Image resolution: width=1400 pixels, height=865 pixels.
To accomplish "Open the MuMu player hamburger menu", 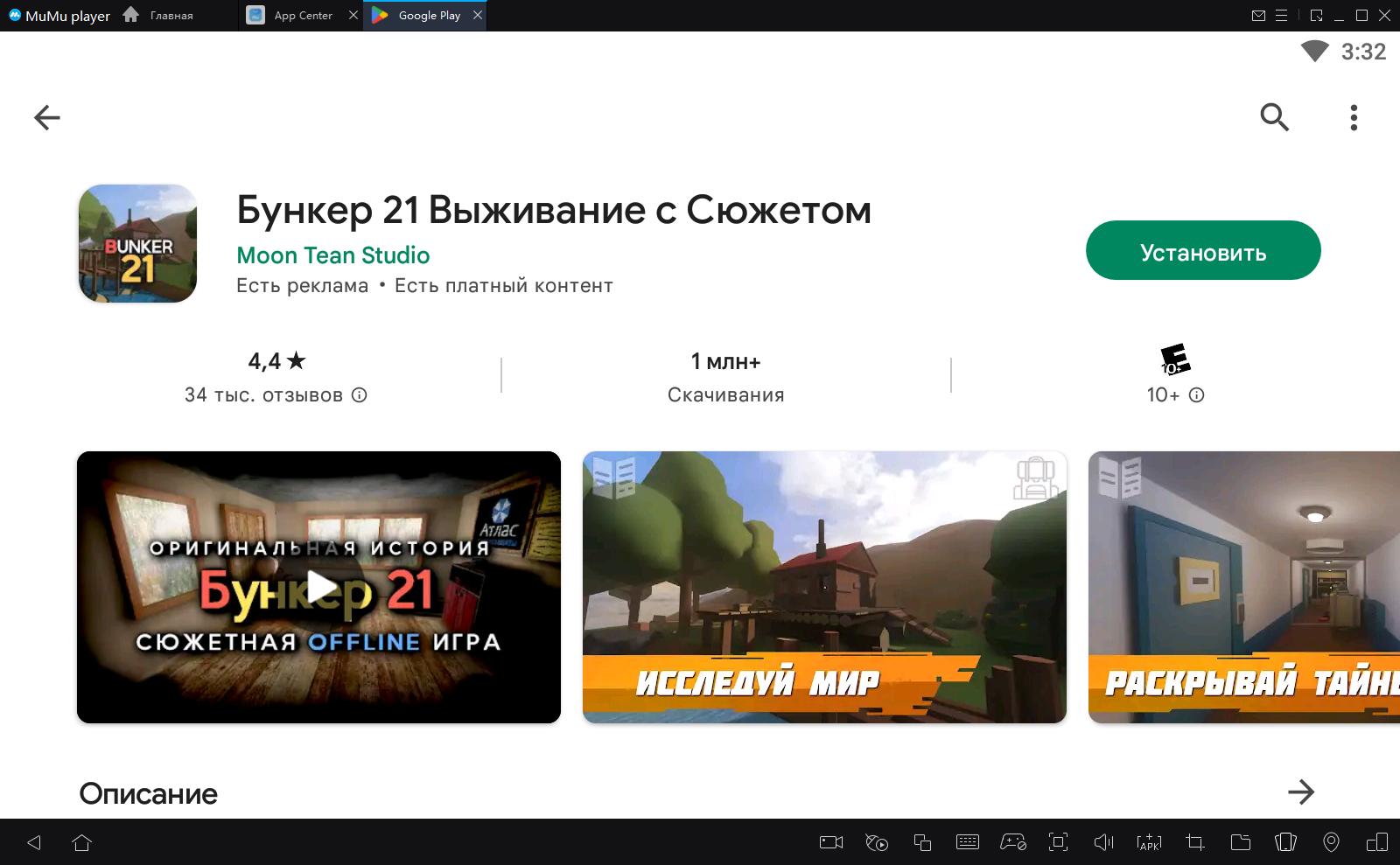I will pyautogui.click(x=1281, y=16).
